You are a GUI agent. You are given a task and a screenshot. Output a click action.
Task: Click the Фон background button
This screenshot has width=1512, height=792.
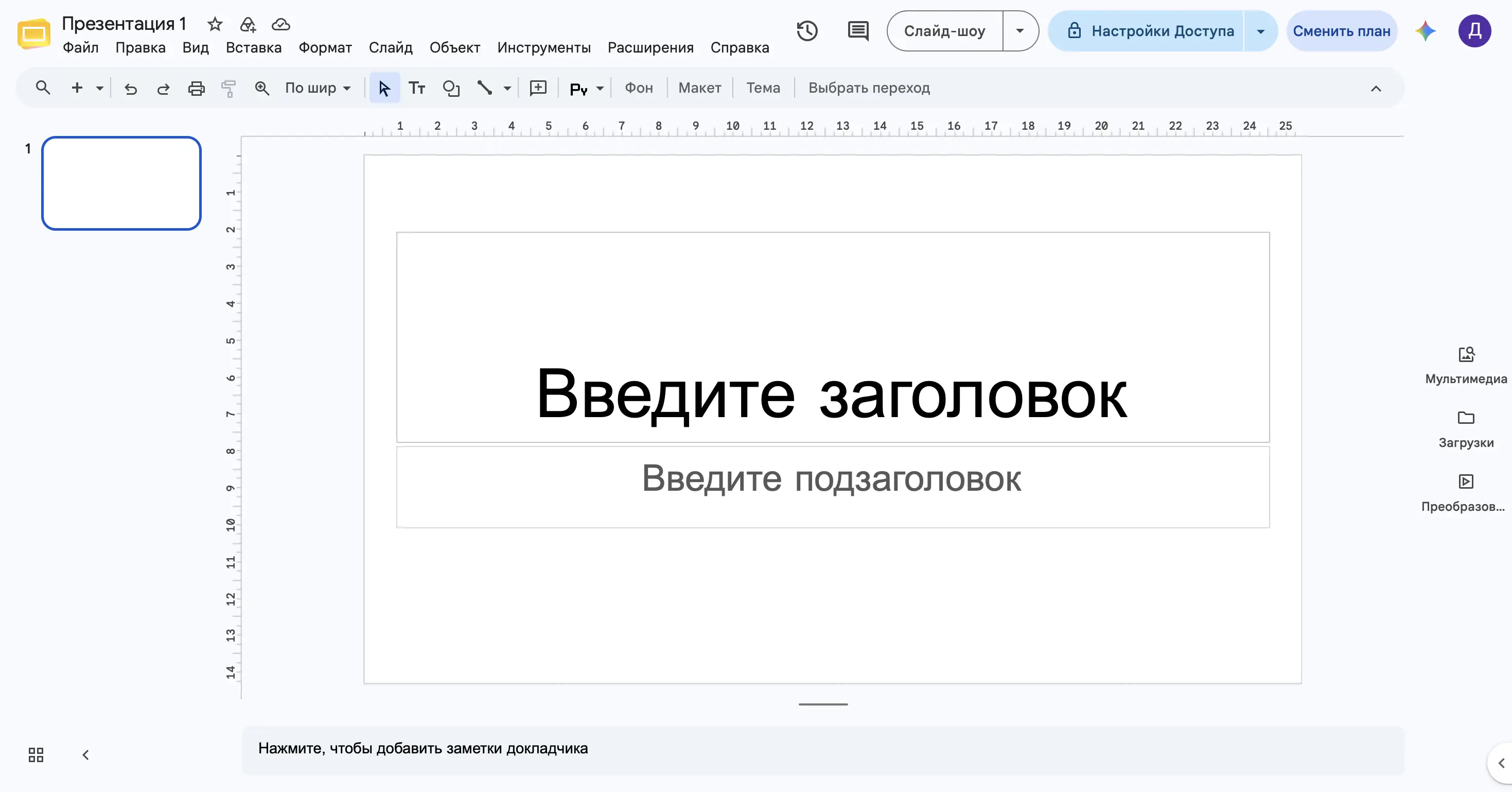[639, 88]
